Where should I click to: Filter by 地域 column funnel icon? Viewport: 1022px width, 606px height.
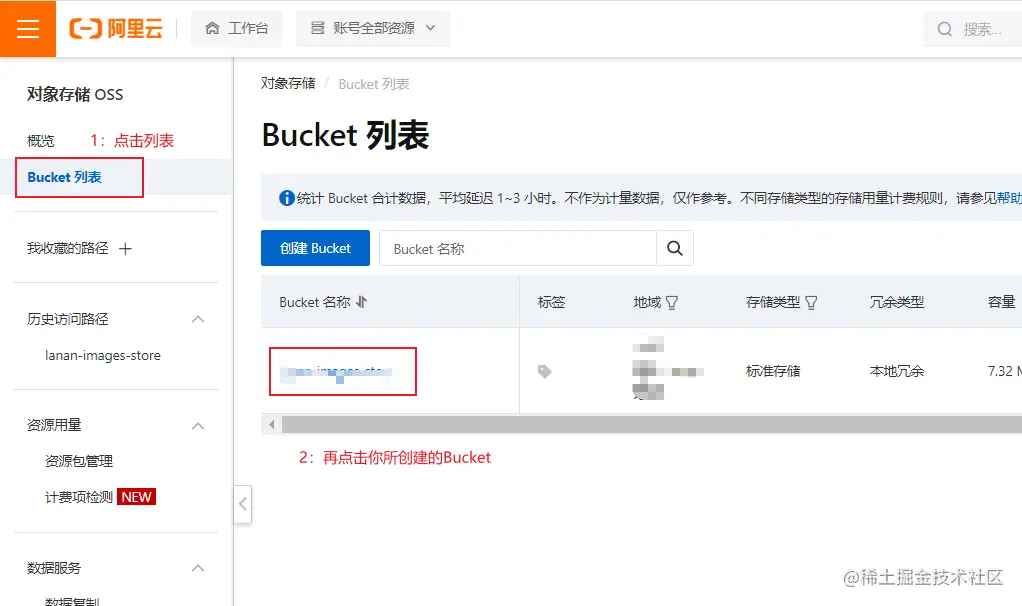pyautogui.click(x=672, y=302)
